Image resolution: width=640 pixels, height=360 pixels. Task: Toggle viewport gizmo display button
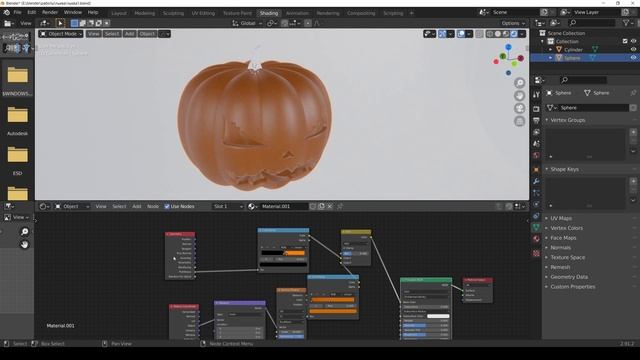[442, 34]
